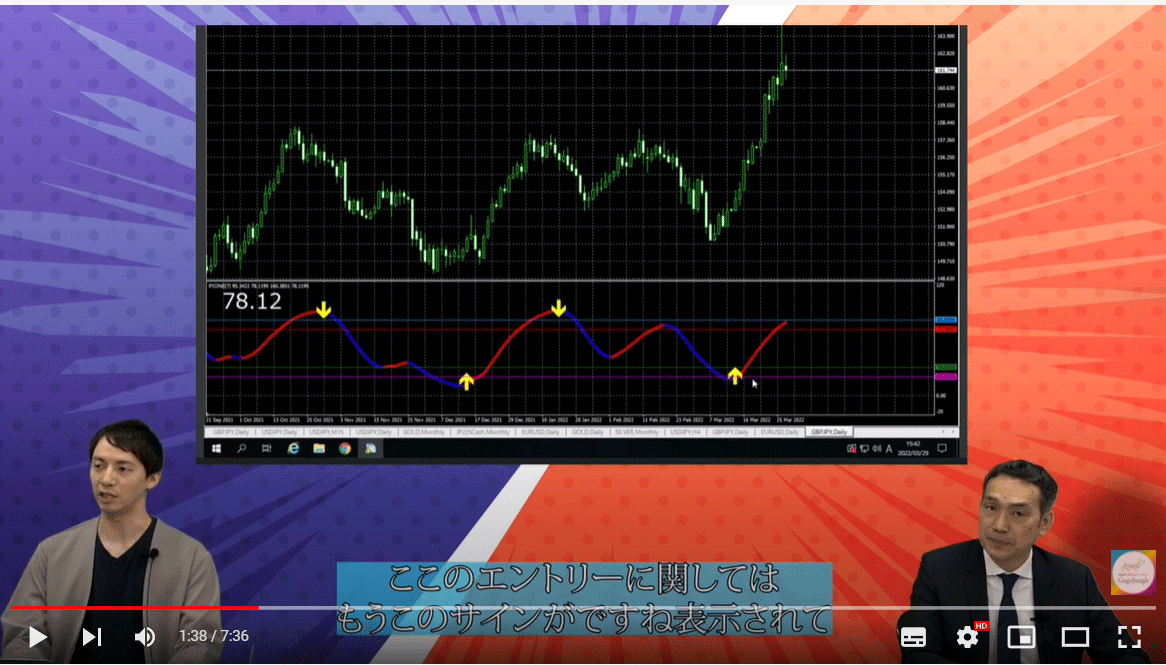Open the taskbar clock showing 15:42
Viewport: 1166px width, 665px height.
(913, 449)
